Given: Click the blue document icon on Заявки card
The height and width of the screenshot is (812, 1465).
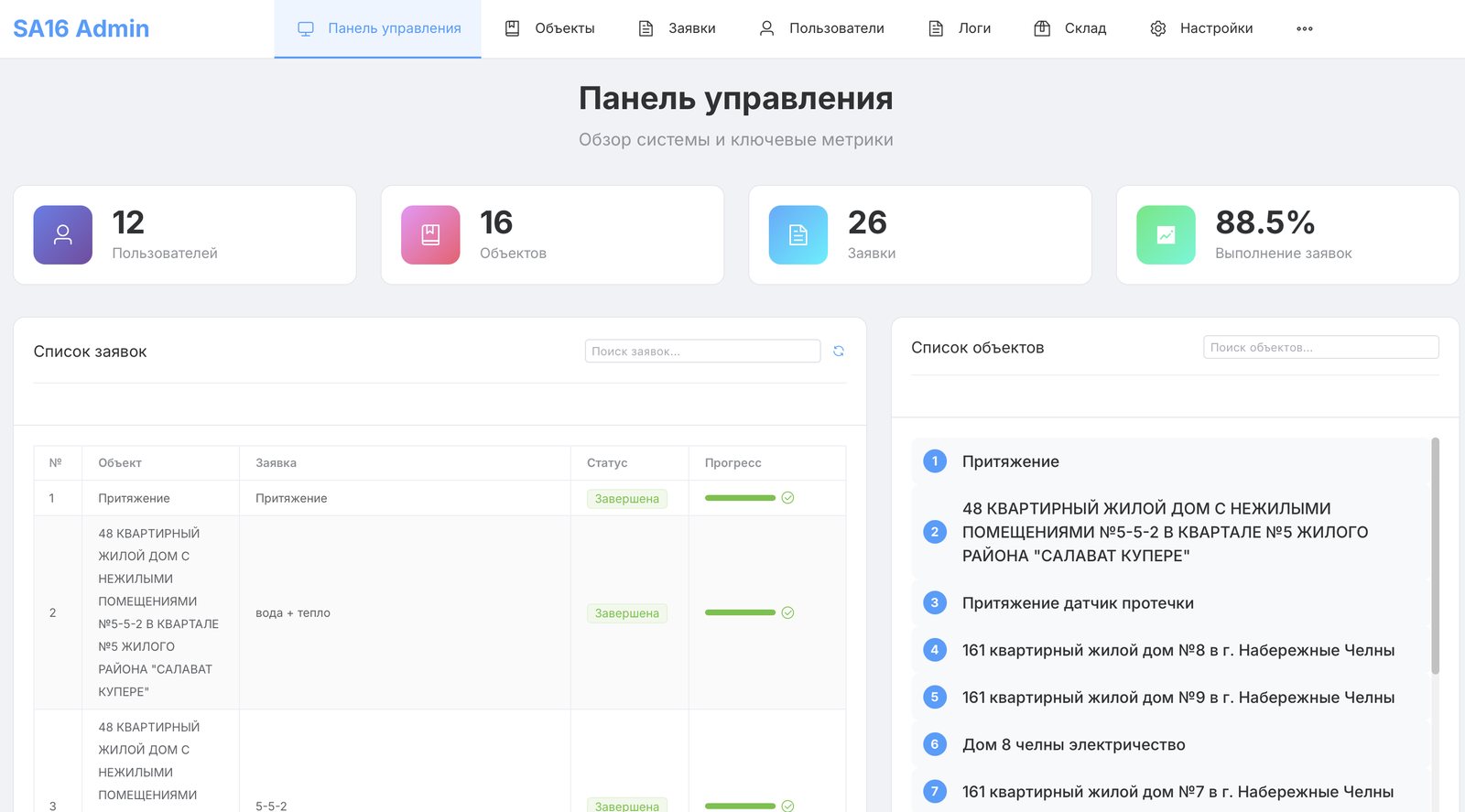Looking at the screenshot, I should (798, 235).
